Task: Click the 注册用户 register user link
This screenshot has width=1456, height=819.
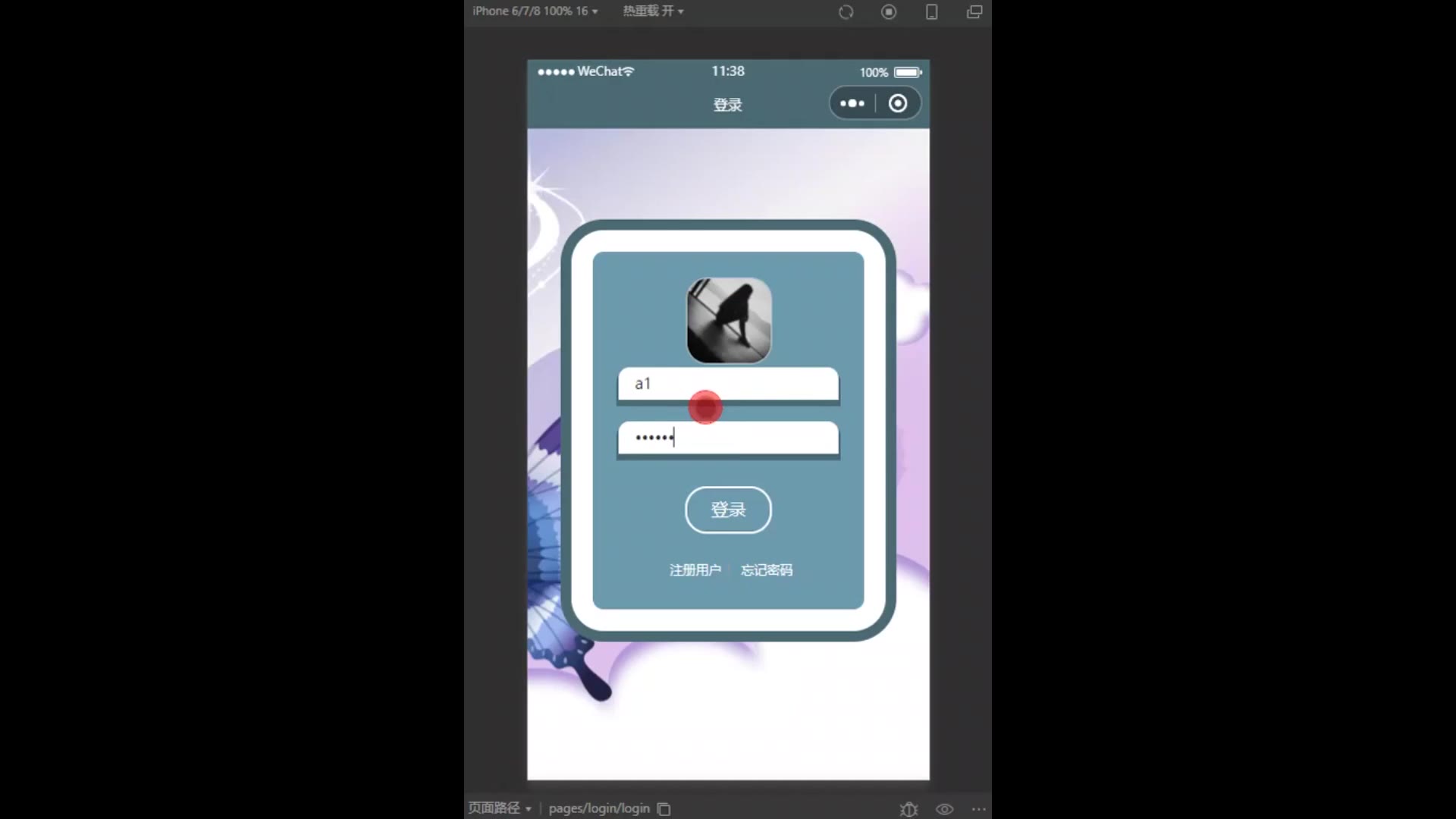Action: [x=695, y=570]
